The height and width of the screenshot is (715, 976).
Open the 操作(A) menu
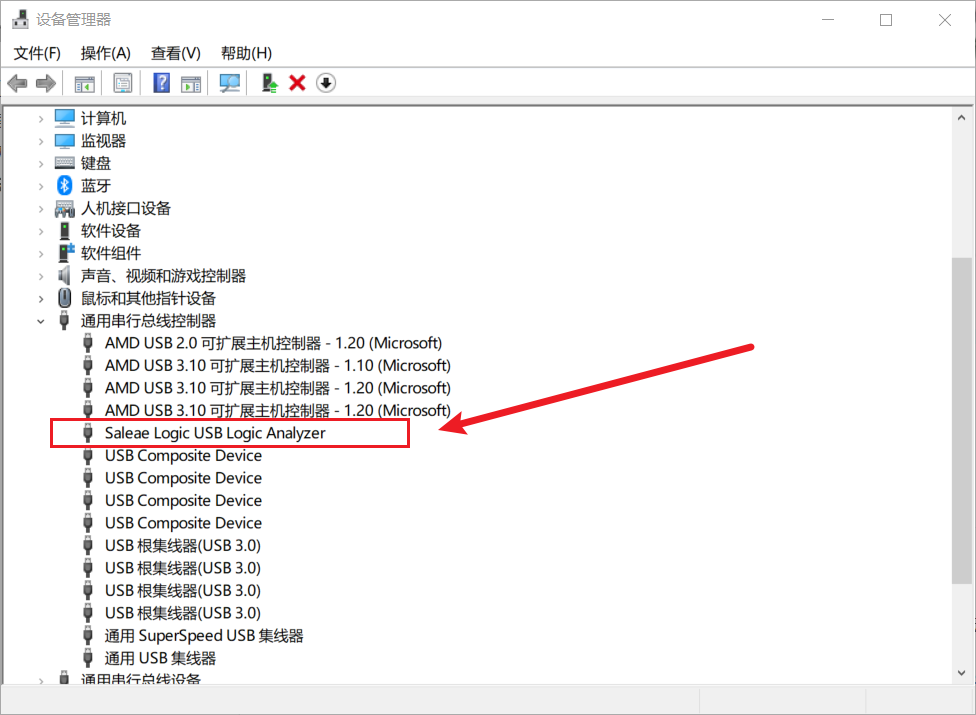[106, 54]
